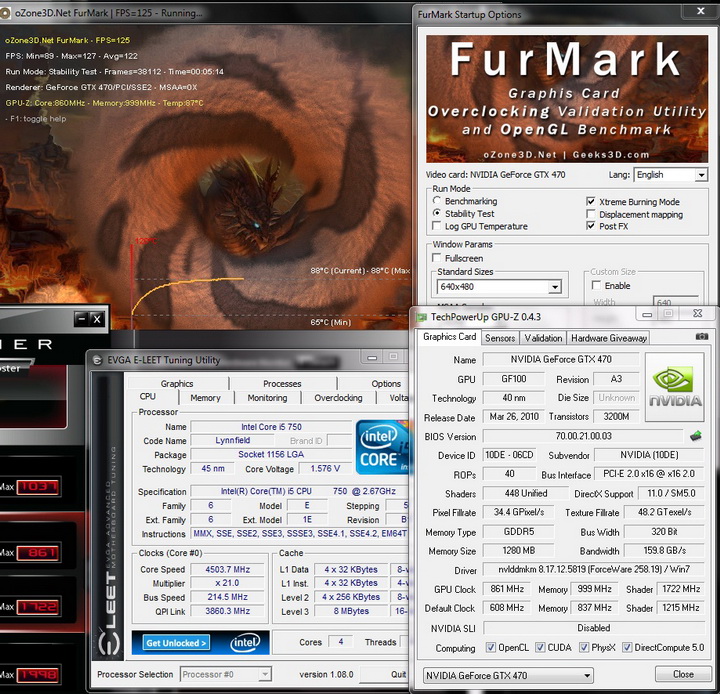Check the Custom Size Enable box

point(596,285)
